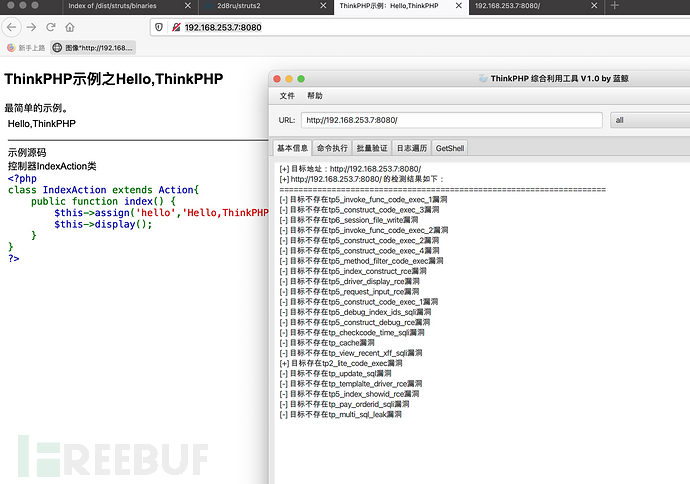Click the tp5_index_construct_rce result line

coord(353,271)
